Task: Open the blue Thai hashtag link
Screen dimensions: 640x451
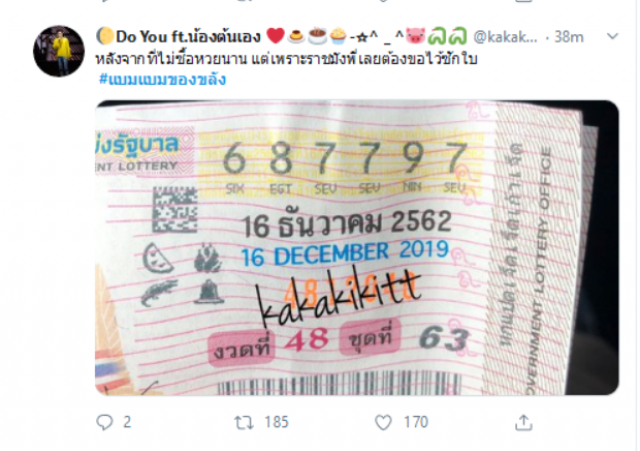Action: pyautogui.click(x=162, y=79)
